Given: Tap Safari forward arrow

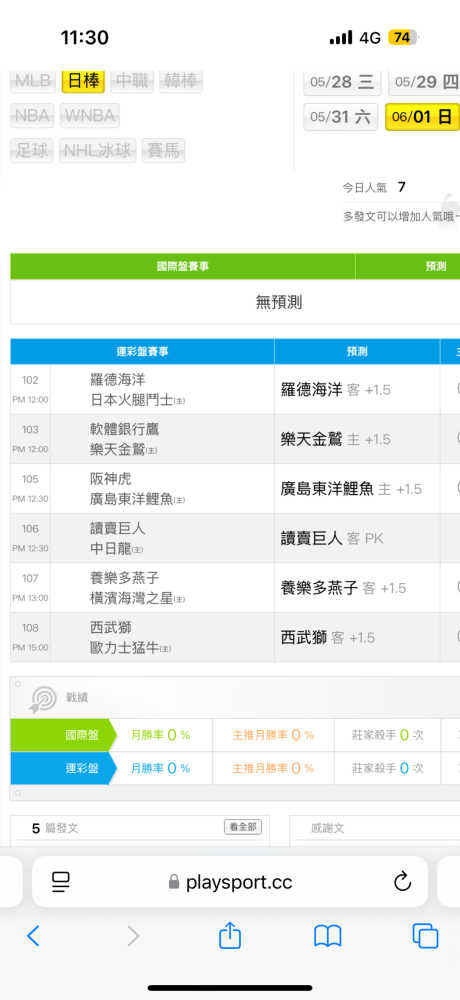Looking at the screenshot, I should [133, 936].
